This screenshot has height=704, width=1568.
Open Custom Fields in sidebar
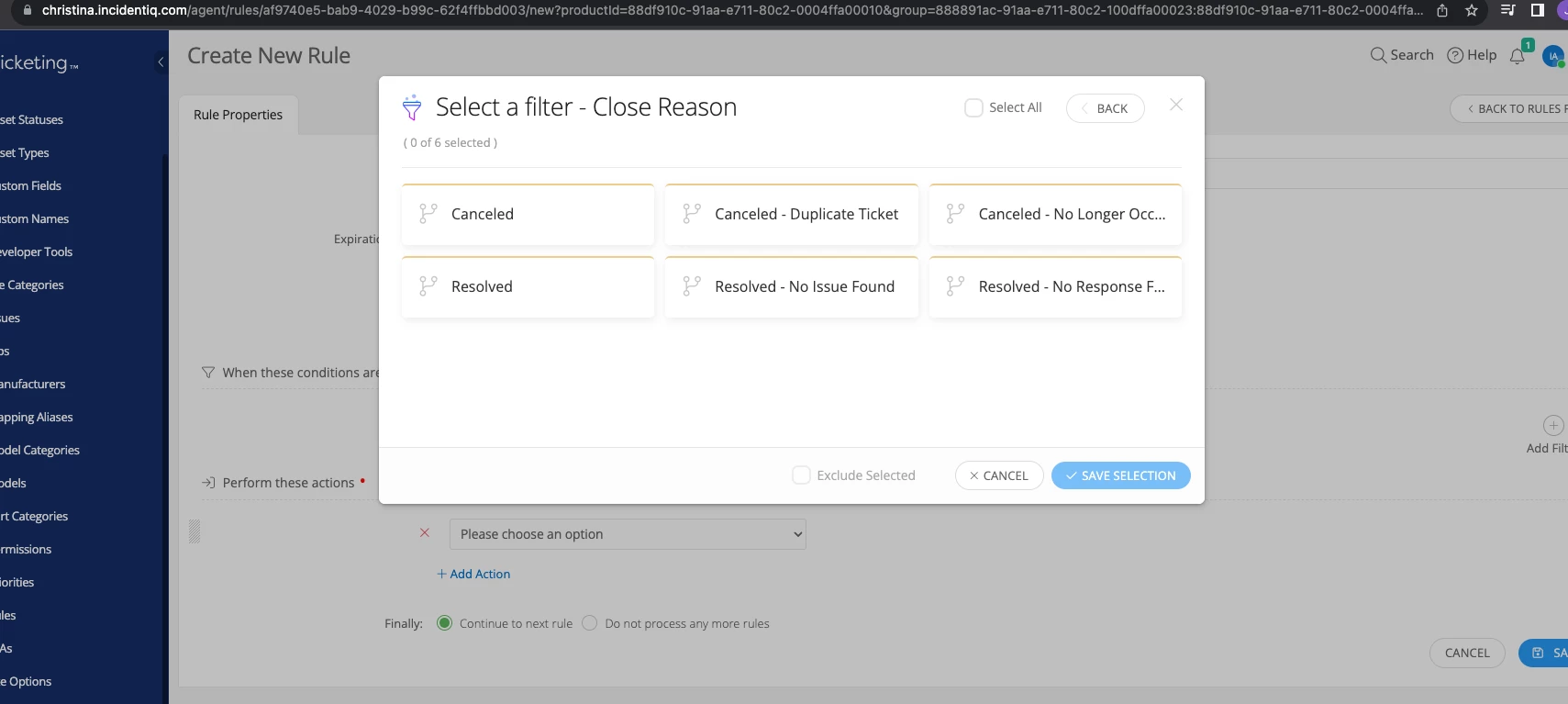pyautogui.click(x=30, y=185)
